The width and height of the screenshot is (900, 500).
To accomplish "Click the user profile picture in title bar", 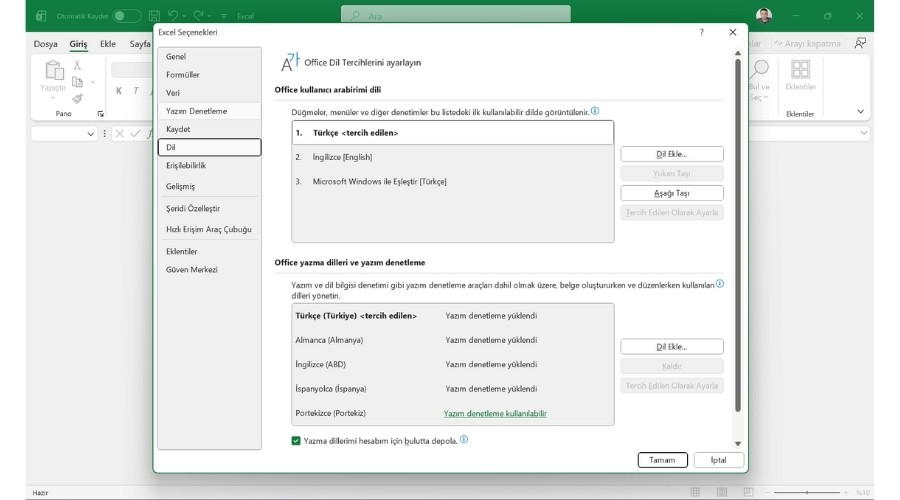I will pyautogui.click(x=764, y=16).
